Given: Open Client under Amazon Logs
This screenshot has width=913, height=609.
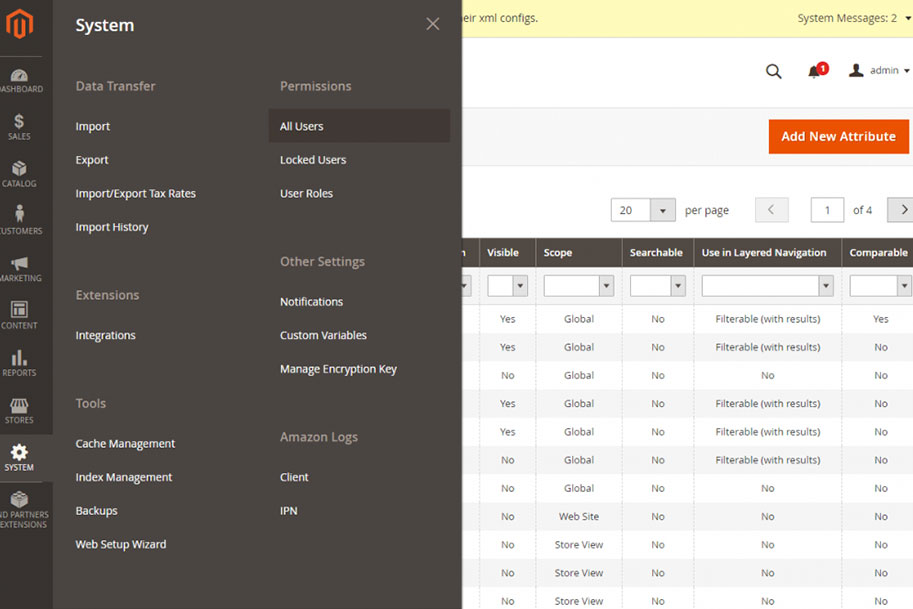Looking at the screenshot, I should [x=294, y=477].
